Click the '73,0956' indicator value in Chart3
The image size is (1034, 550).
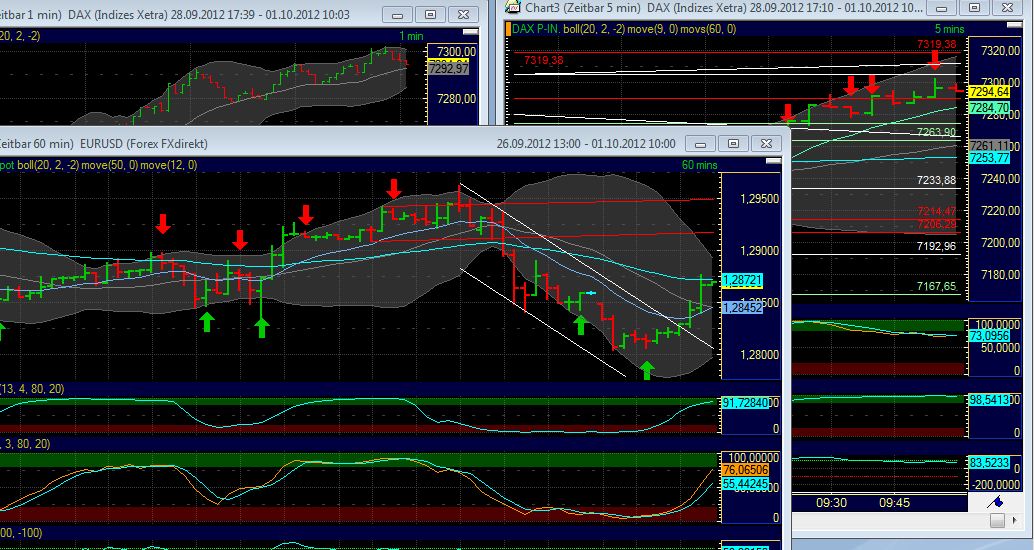click(x=990, y=336)
